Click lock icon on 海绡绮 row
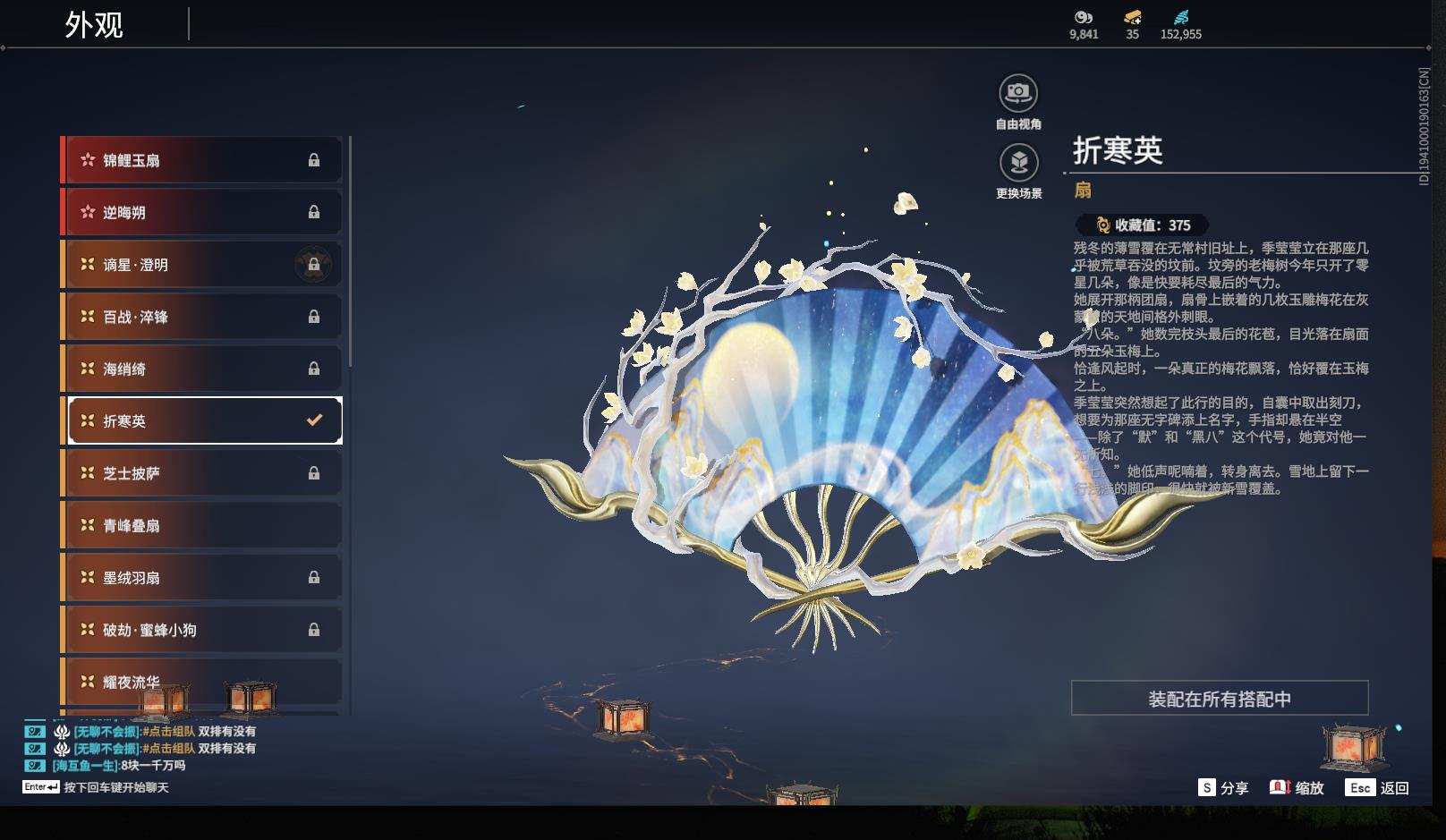This screenshot has height=840, width=1446. (x=314, y=369)
